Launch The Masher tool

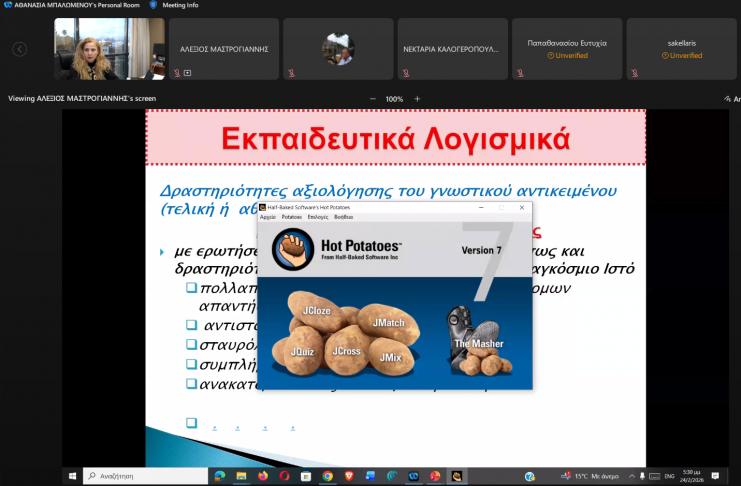tap(478, 343)
